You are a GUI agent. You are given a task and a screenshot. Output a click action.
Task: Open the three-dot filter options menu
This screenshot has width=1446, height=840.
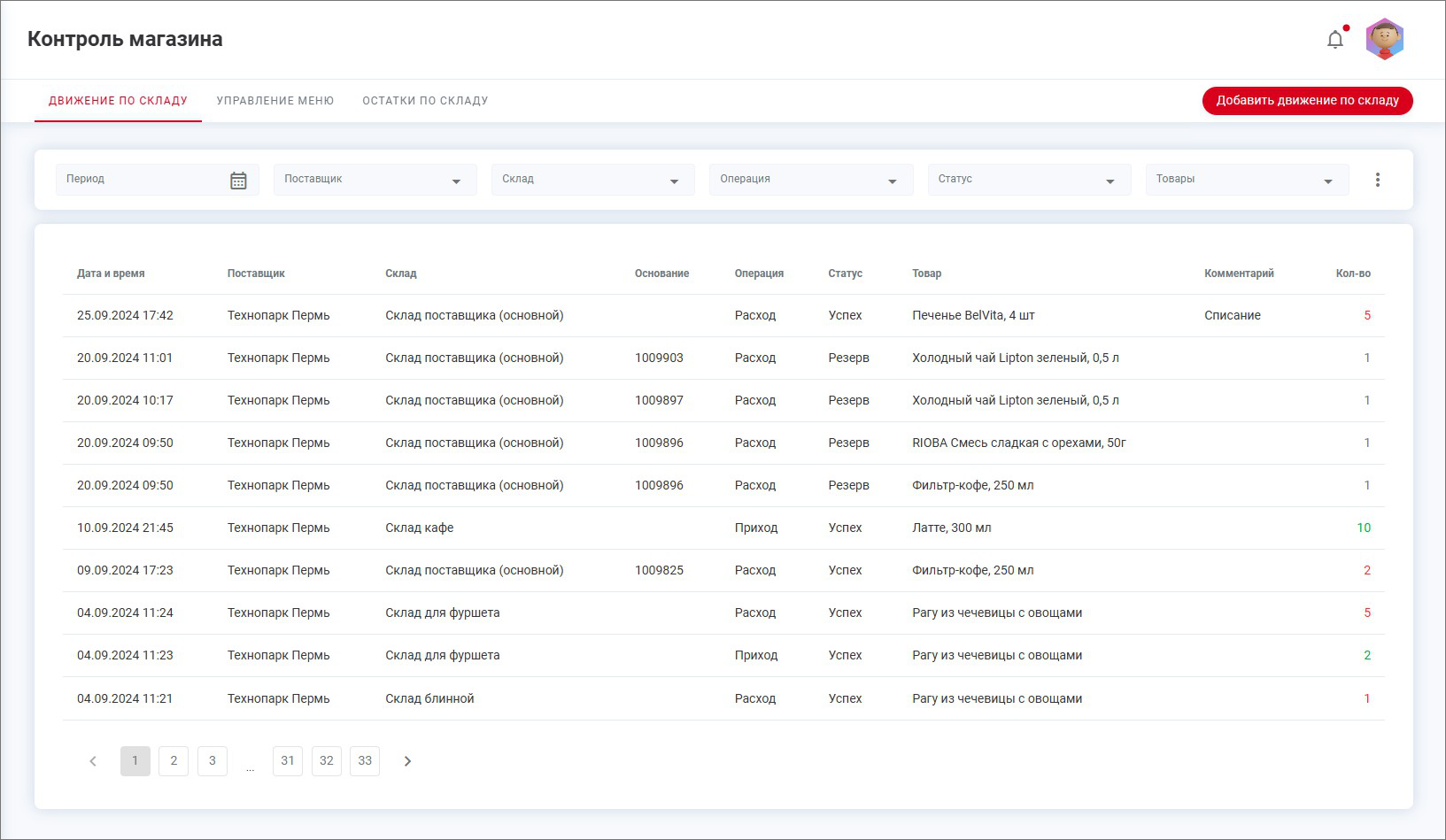1377,180
